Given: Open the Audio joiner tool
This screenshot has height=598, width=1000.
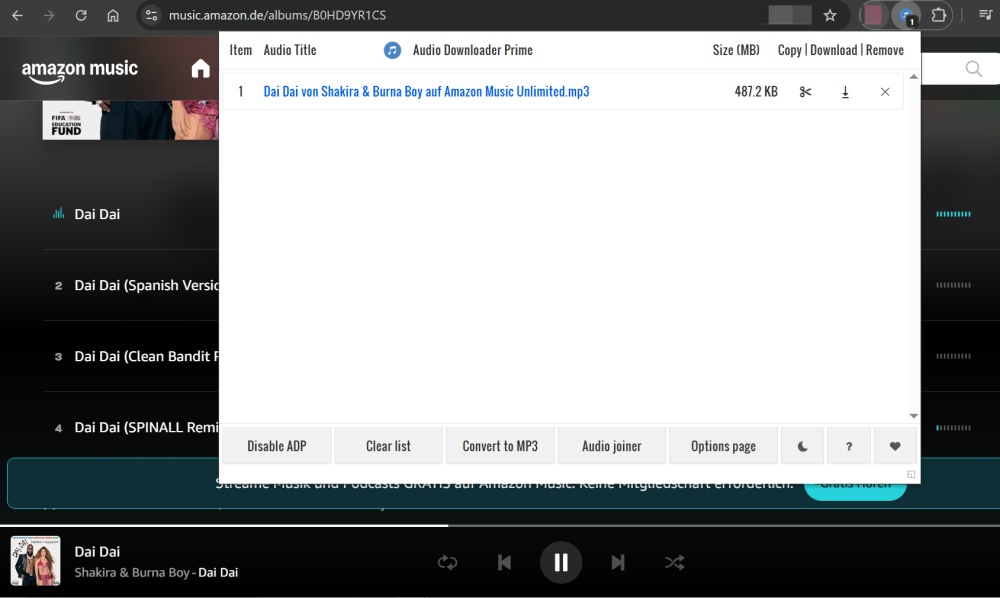Looking at the screenshot, I should (612, 446).
